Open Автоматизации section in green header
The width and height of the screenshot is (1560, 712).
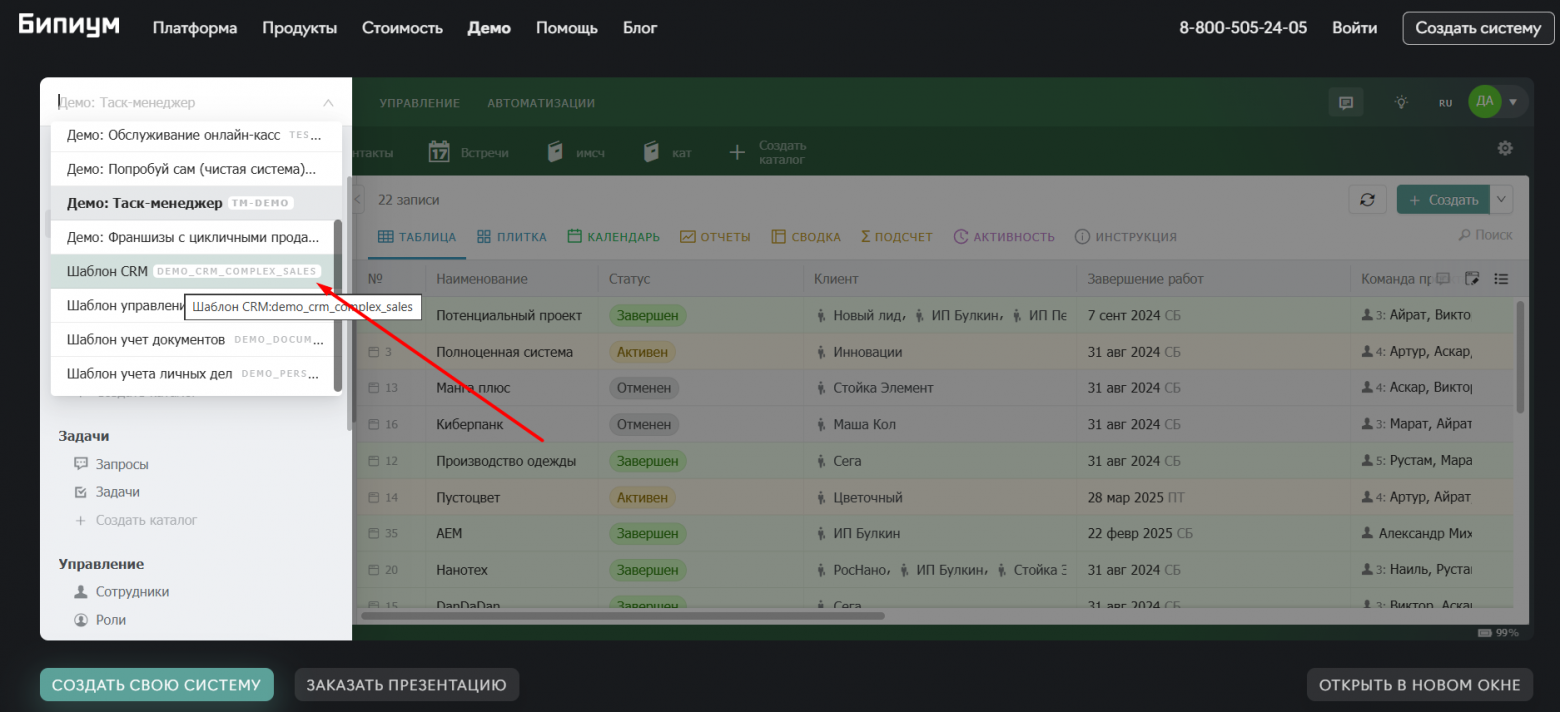pyautogui.click(x=541, y=103)
